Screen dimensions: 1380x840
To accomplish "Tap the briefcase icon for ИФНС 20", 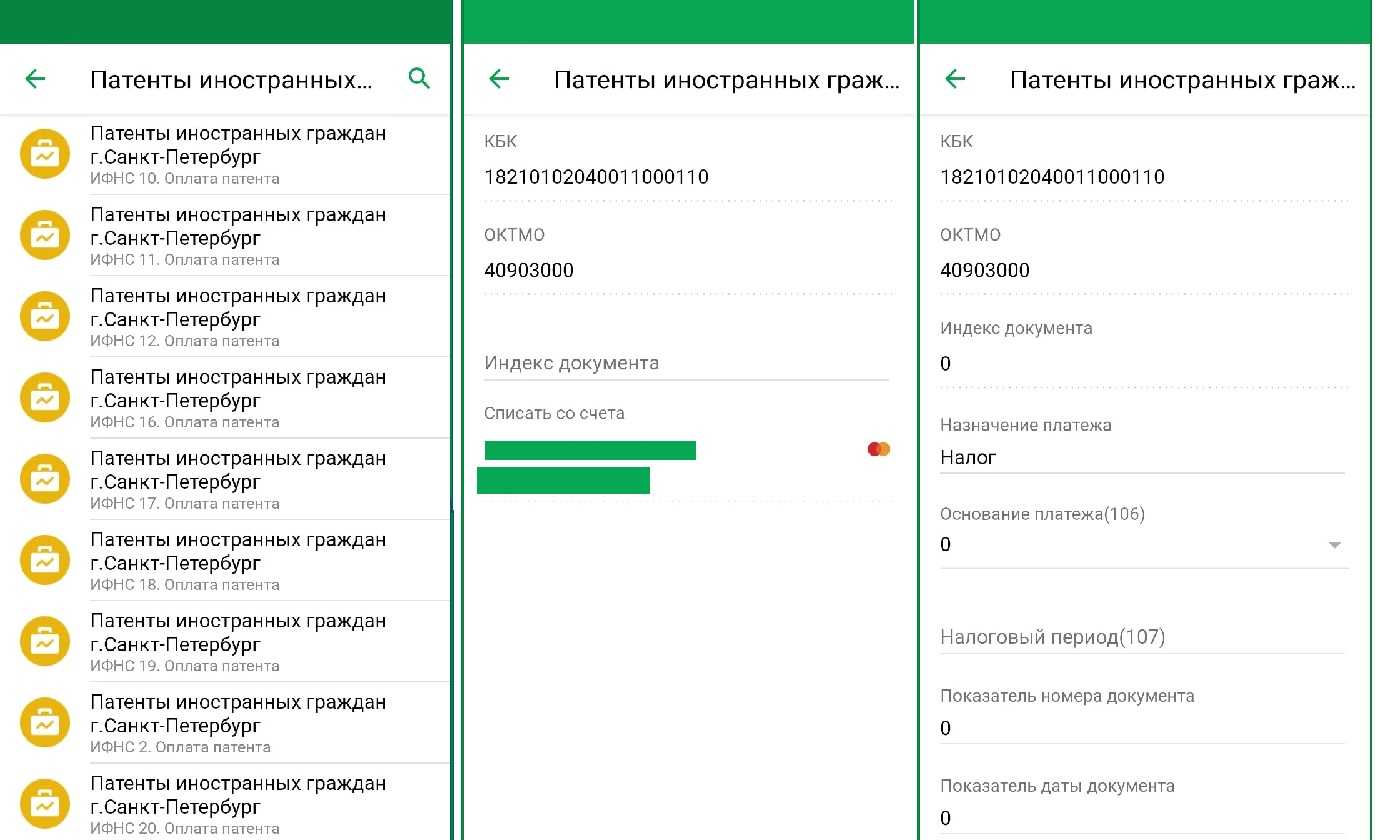I will tap(45, 803).
